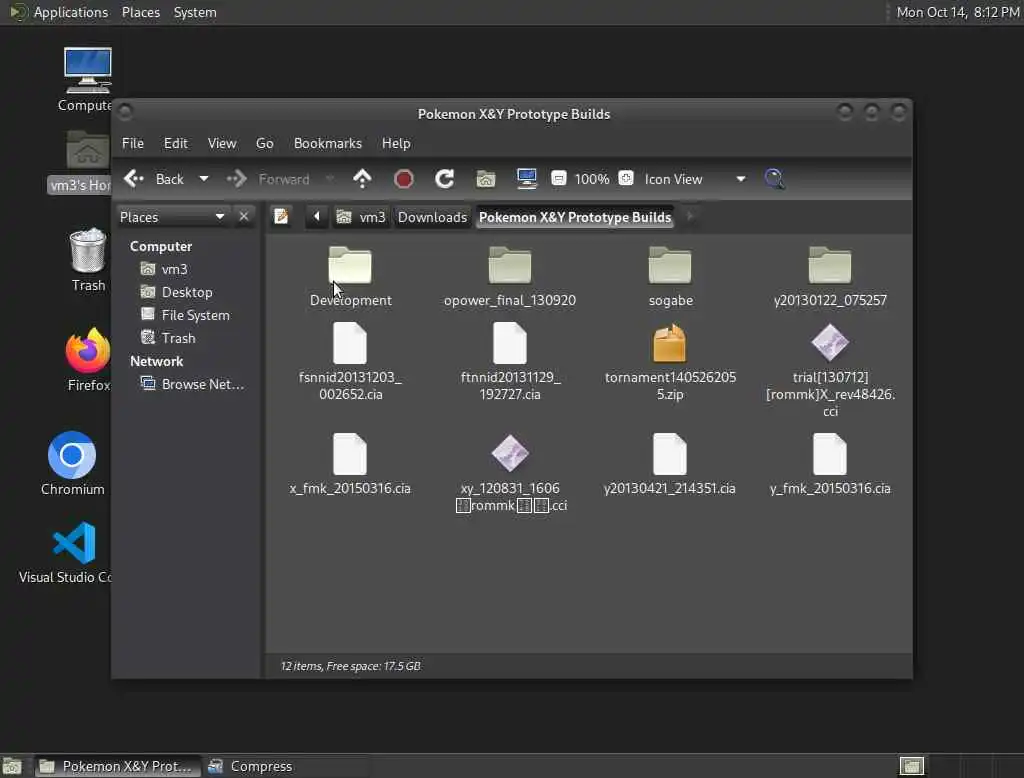Screen dimensions: 1024x778
Task: Zoom out with the minus icon
Action: click(558, 178)
